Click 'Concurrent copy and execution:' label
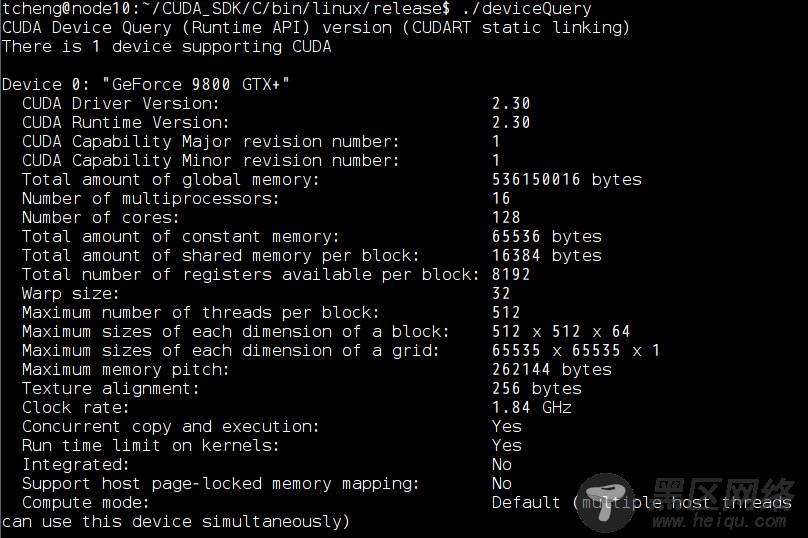 [171, 427]
